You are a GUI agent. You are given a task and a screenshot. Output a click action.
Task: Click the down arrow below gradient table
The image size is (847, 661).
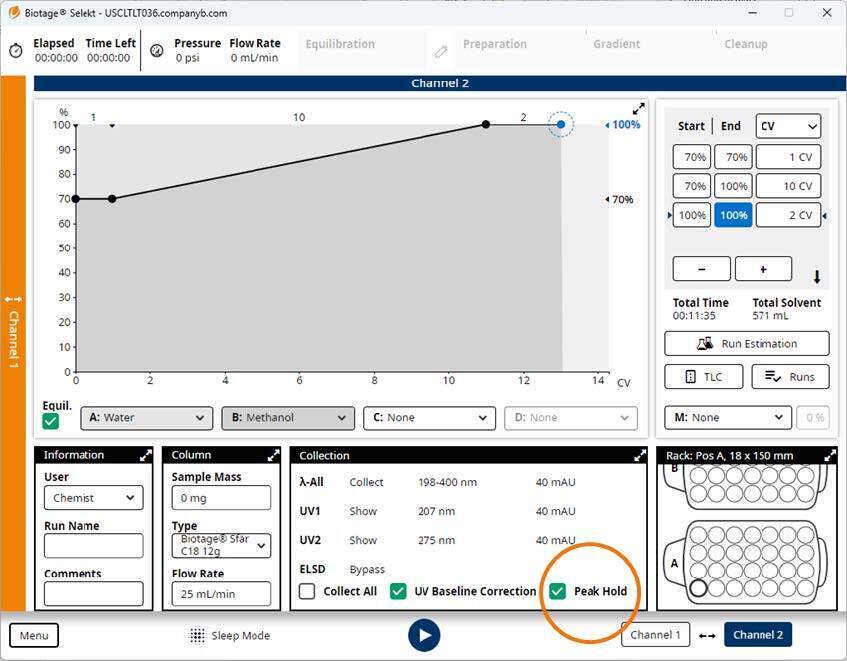817,277
